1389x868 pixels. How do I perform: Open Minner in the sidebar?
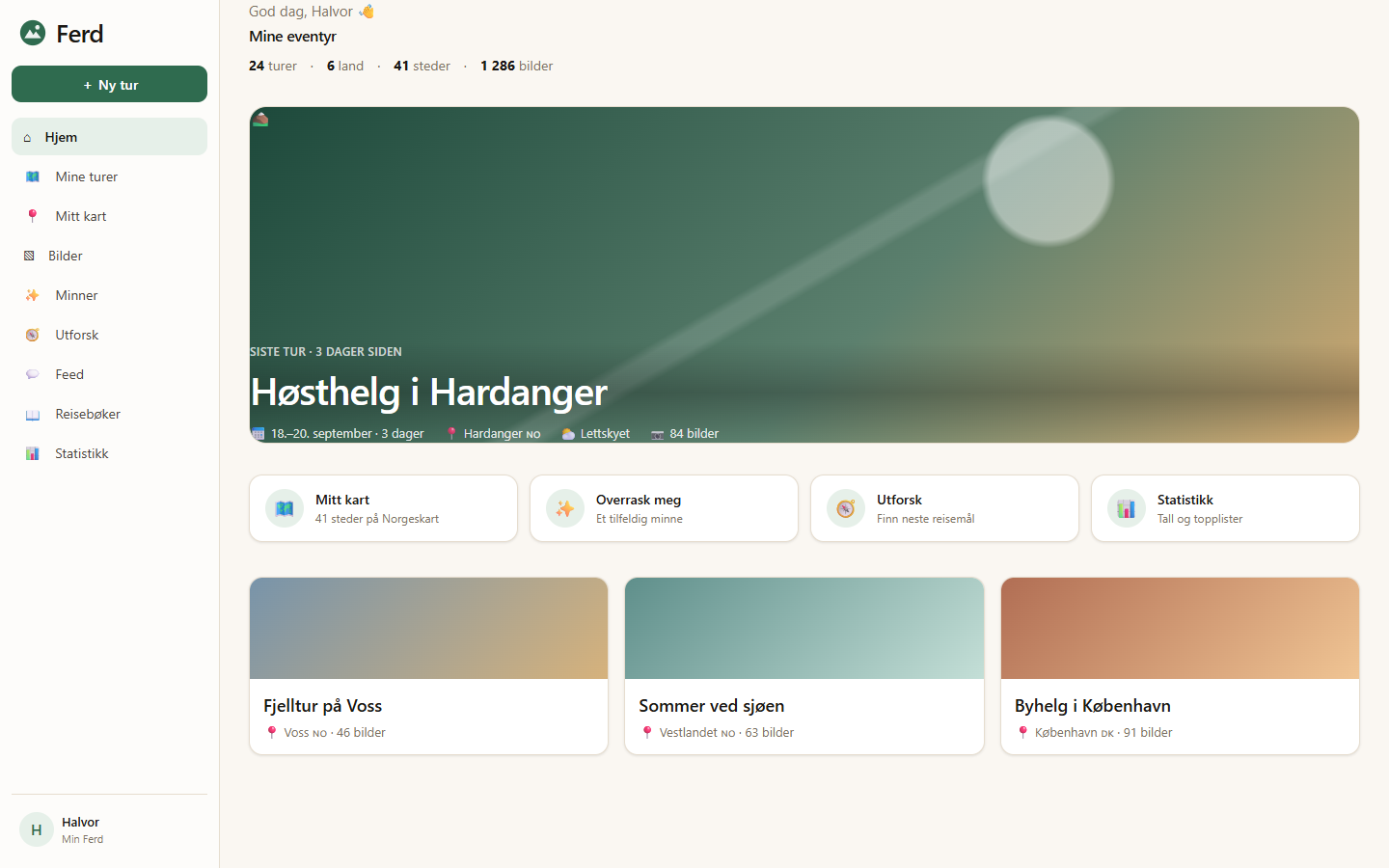click(x=109, y=295)
